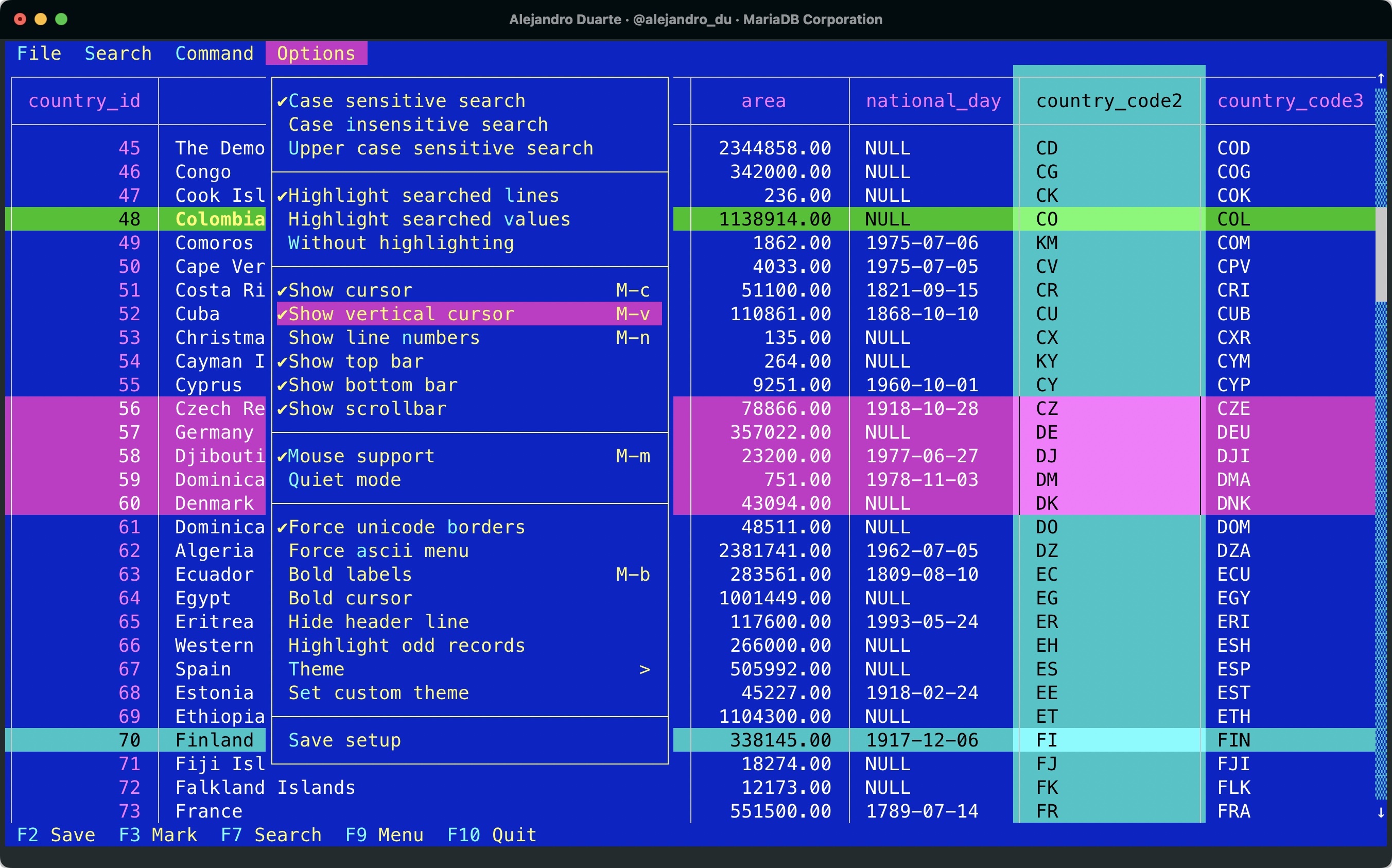Open the Command menu

coord(214,54)
